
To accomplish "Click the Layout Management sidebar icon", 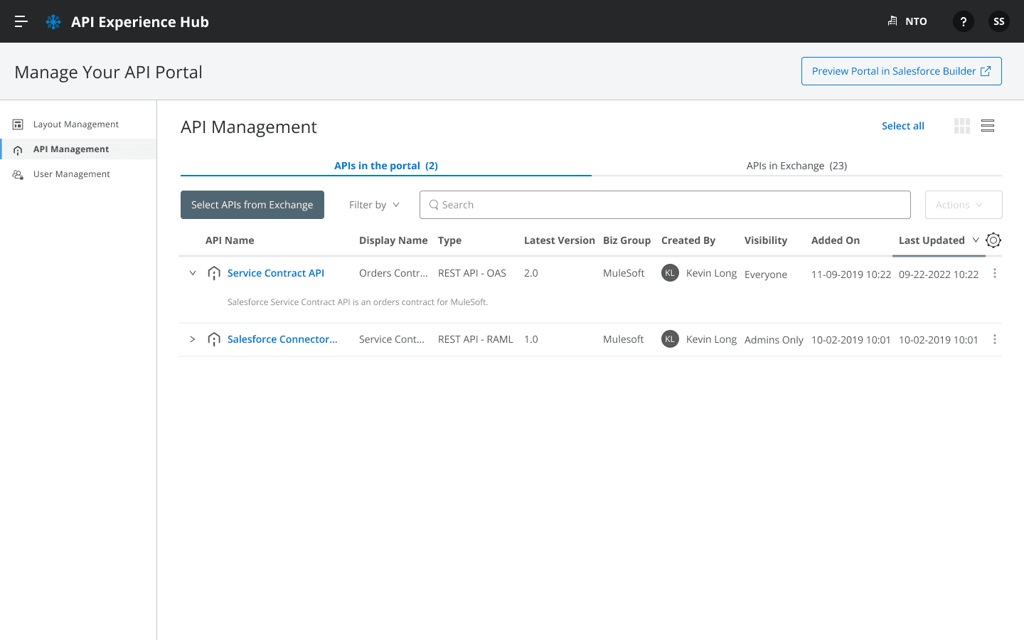I will point(18,124).
